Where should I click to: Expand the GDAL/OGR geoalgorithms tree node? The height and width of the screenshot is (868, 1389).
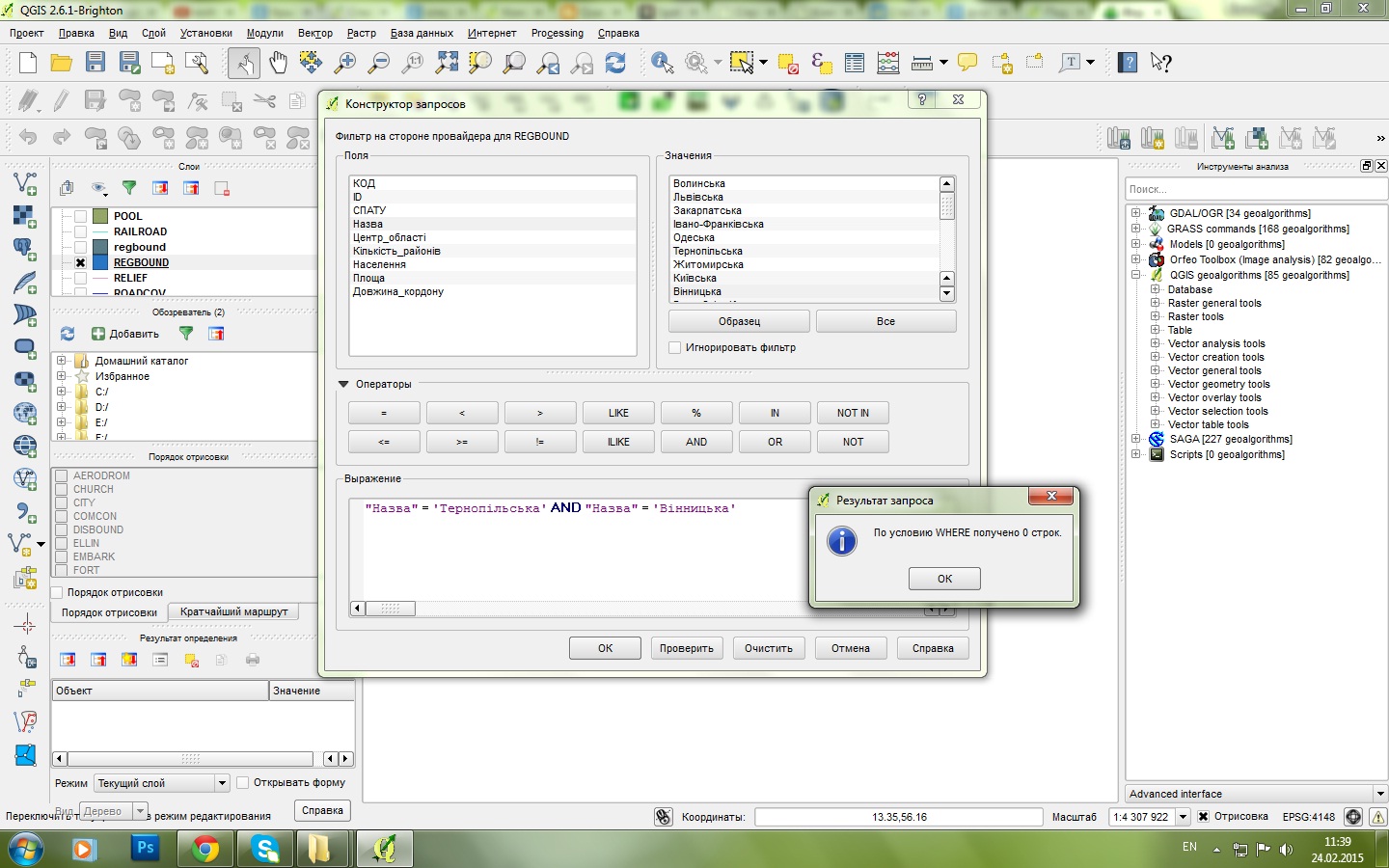(1136, 214)
